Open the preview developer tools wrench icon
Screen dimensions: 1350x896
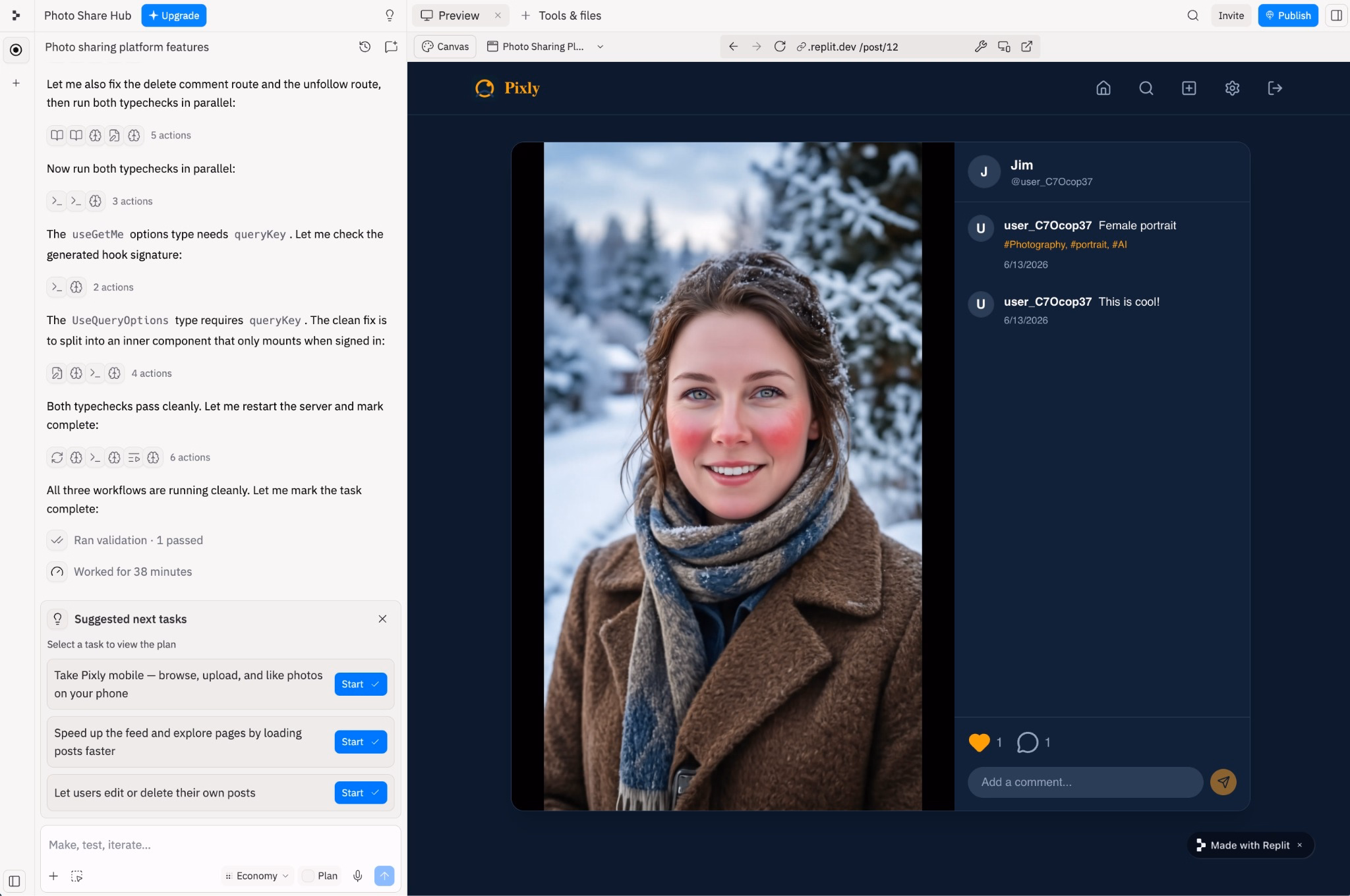981,46
